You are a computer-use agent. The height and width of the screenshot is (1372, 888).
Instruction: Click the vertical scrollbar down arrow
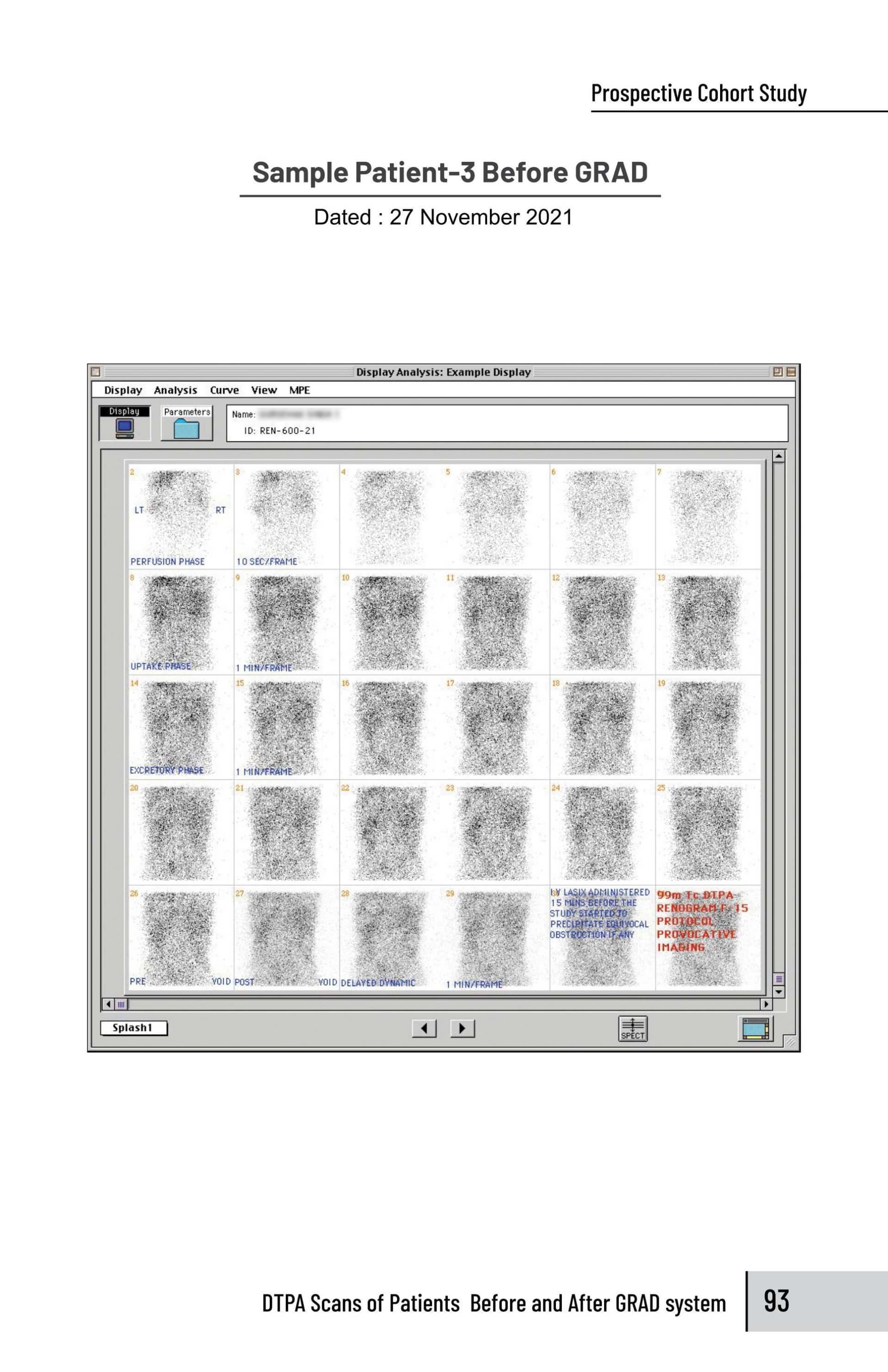(x=778, y=992)
